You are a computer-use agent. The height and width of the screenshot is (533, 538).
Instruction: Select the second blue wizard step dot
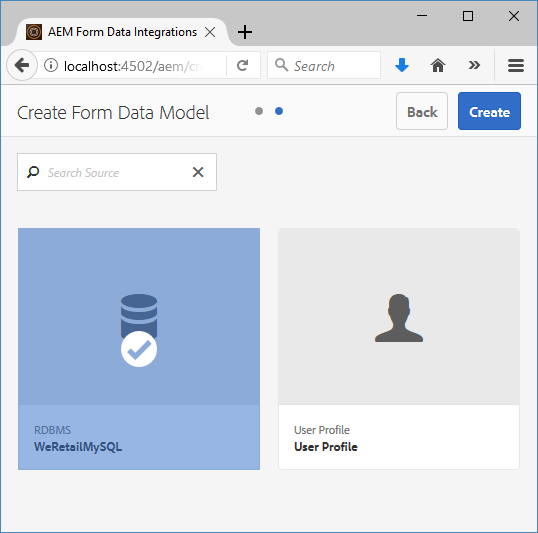click(x=279, y=111)
